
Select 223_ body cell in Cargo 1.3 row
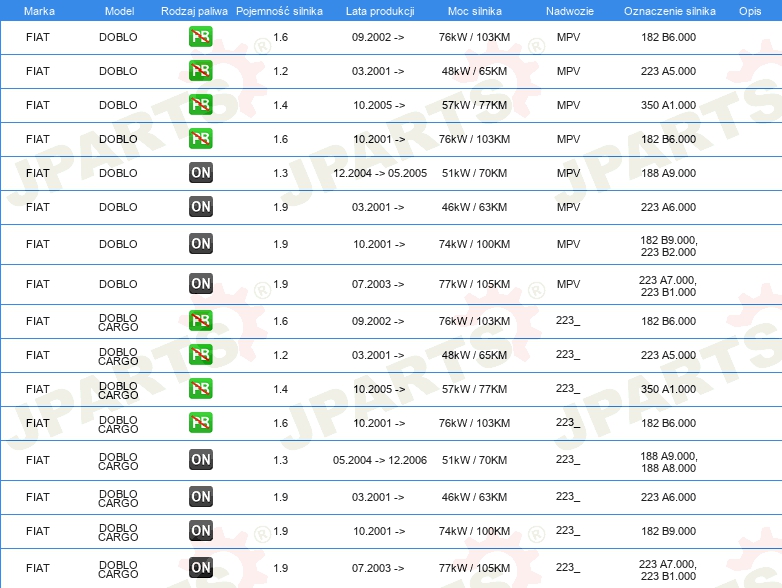[568, 459]
